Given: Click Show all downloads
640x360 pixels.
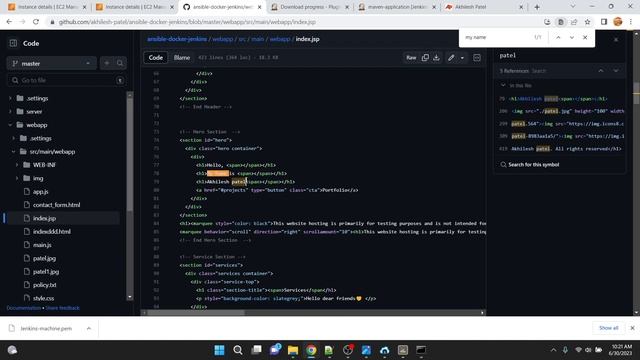Looking at the screenshot, I should [x=609, y=328].
